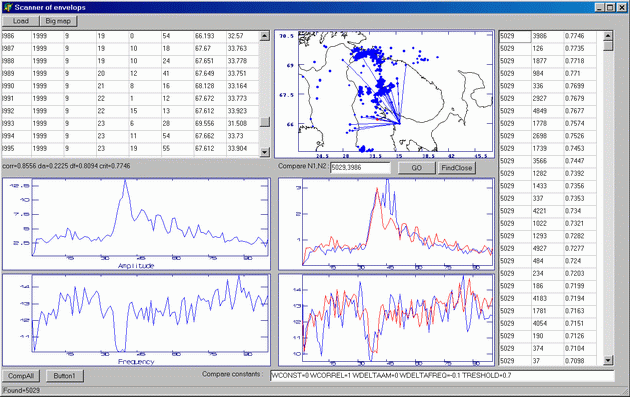630x397 pixels.
Task: Click the corr=0.8556 statistics label
Action: [66, 166]
